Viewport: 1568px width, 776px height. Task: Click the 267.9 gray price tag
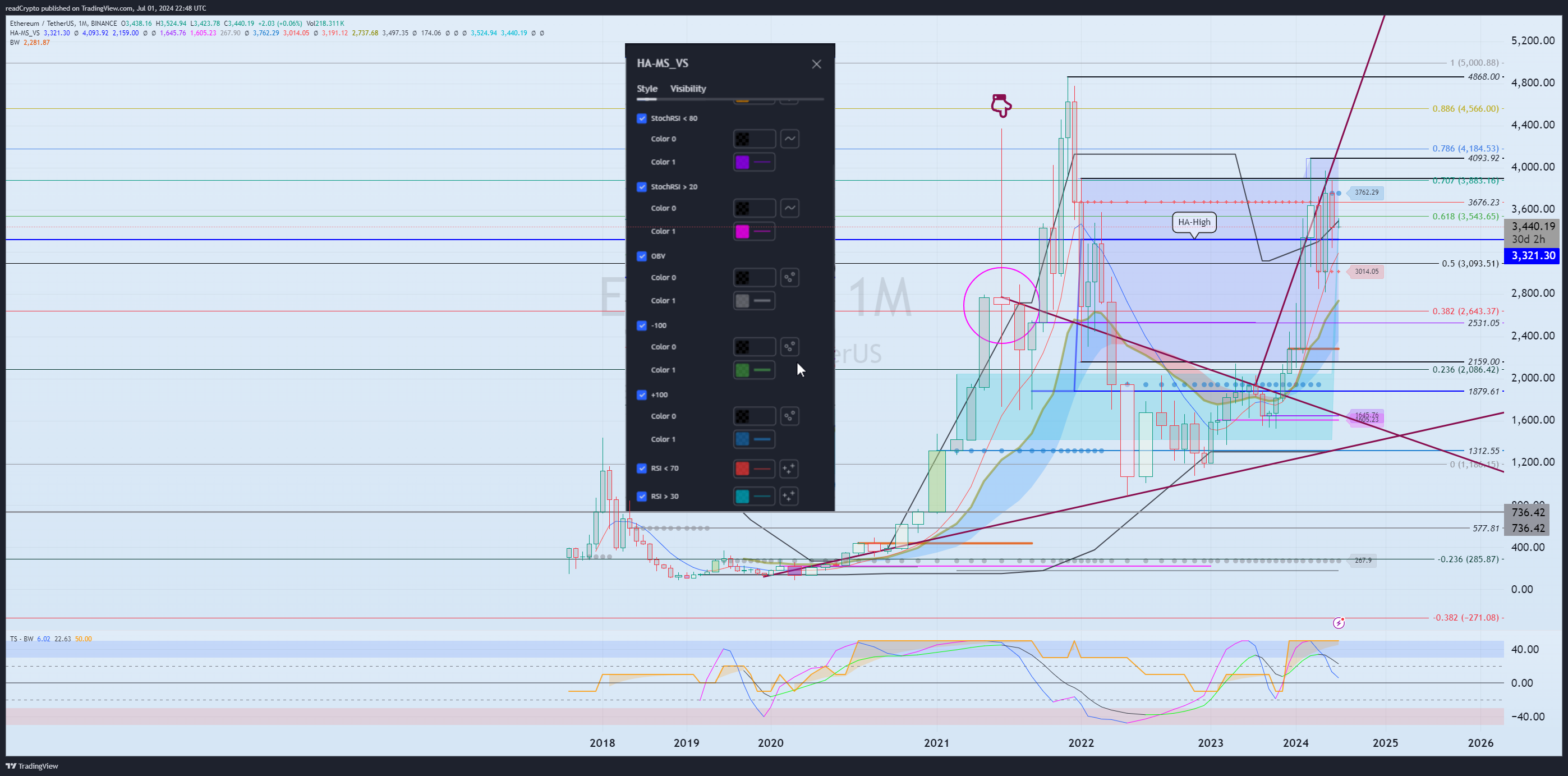pos(1363,561)
